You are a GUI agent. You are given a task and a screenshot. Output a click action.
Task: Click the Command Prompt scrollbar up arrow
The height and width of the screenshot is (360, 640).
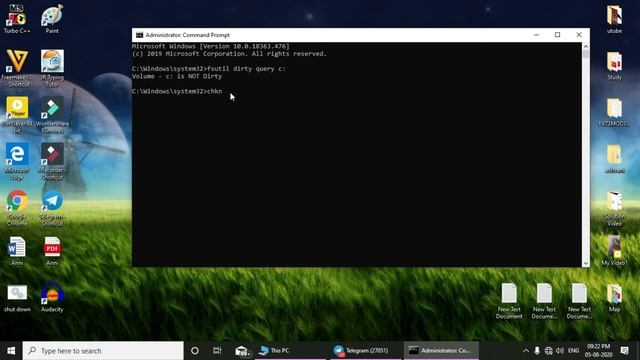coord(586,47)
